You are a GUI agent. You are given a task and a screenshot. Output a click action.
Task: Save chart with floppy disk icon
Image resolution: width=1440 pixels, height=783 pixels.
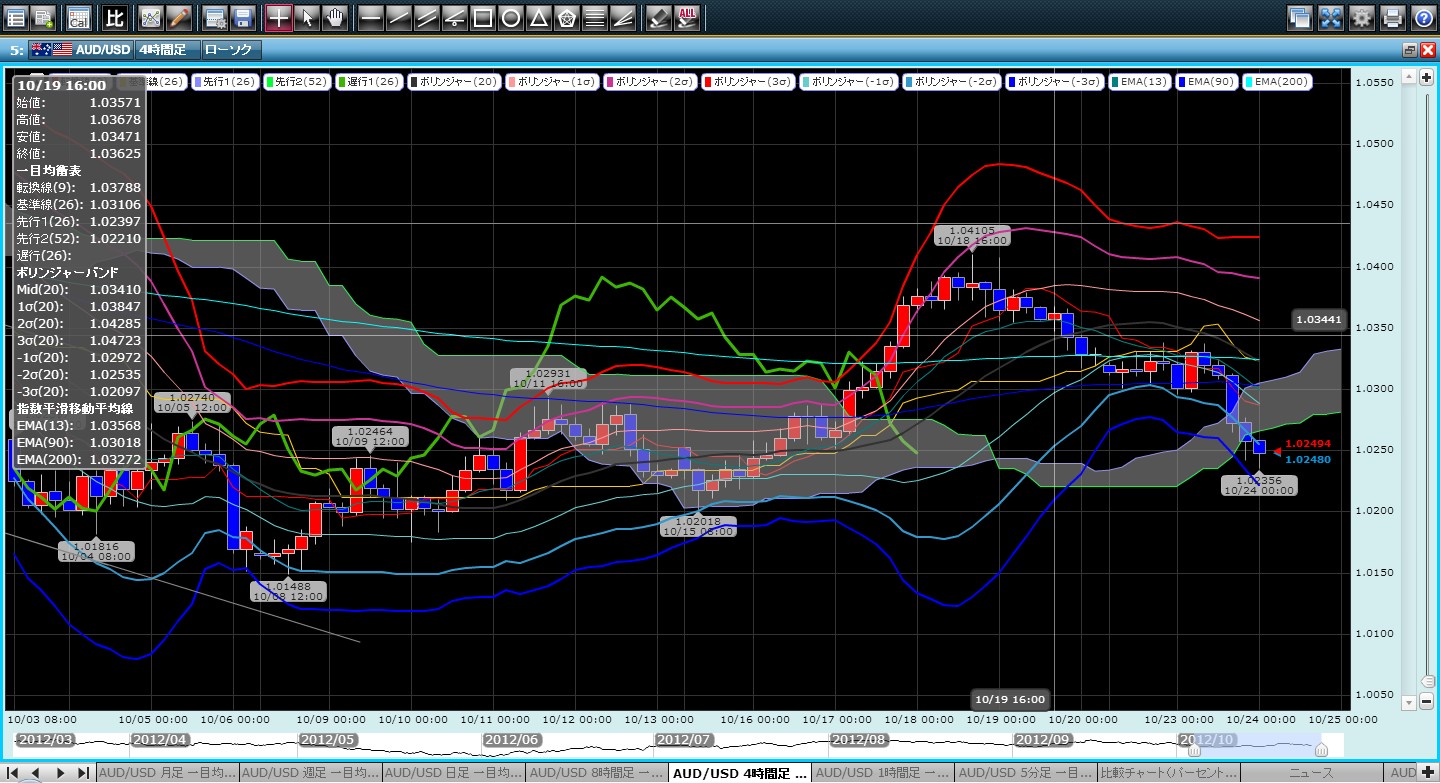click(x=242, y=17)
